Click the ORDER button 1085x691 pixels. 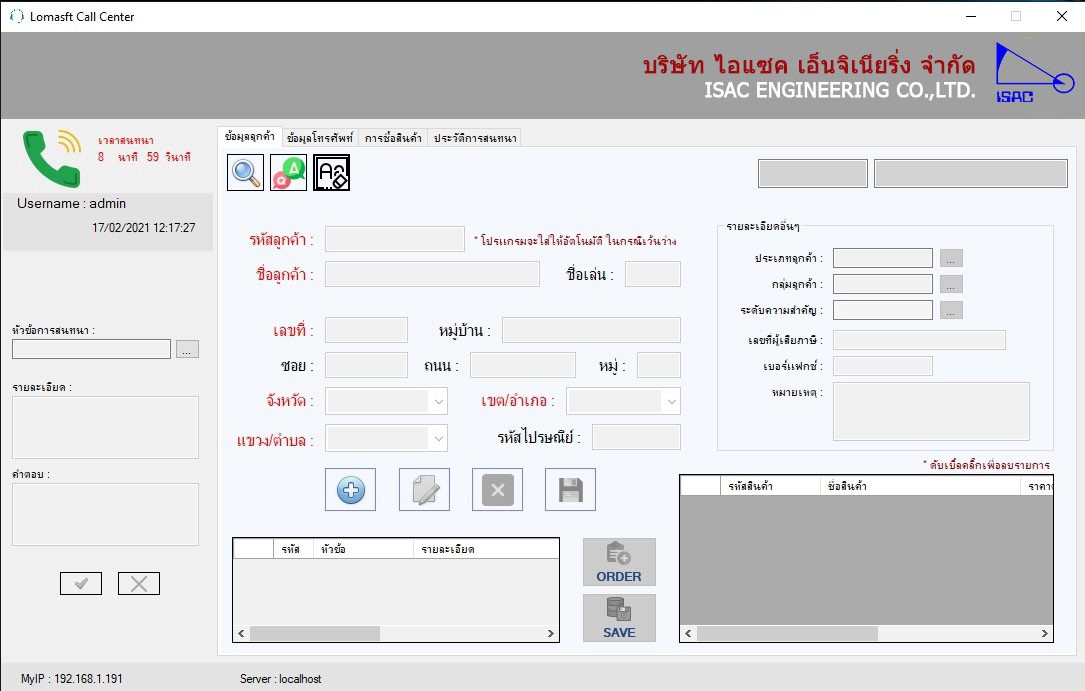pyautogui.click(x=619, y=562)
